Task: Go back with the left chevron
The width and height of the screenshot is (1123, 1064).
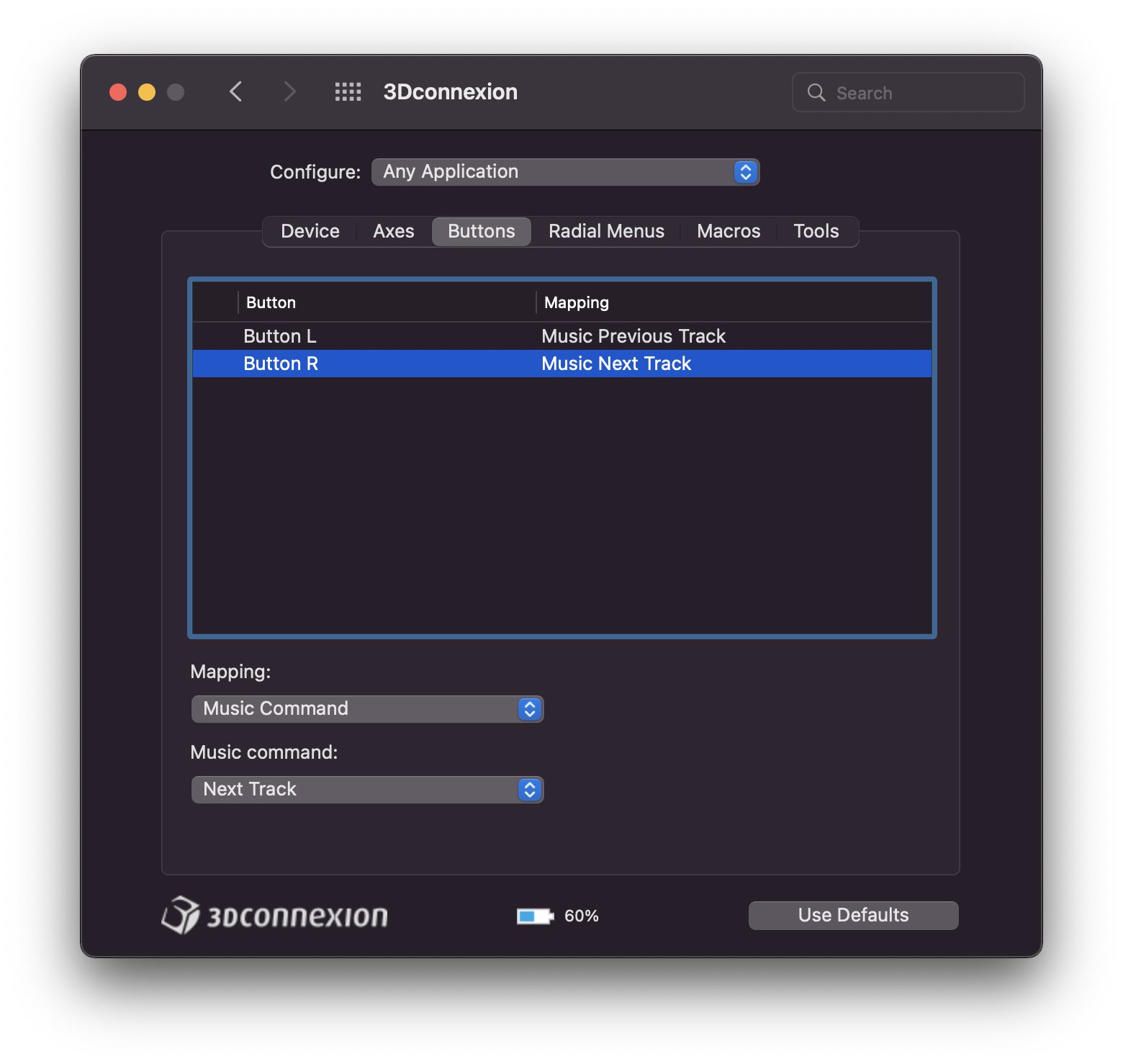Action: (235, 92)
